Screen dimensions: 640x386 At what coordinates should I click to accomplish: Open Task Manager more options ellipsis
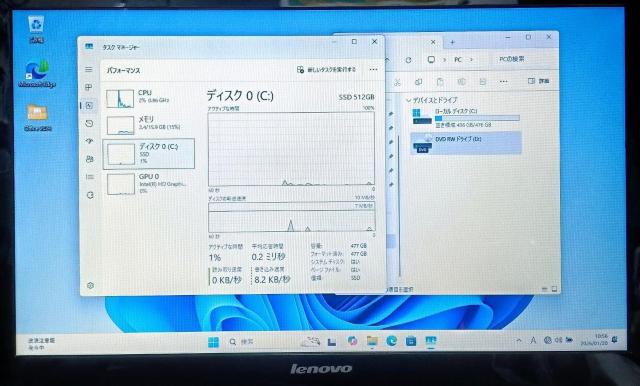pyautogui.click(x=373, y=70)
